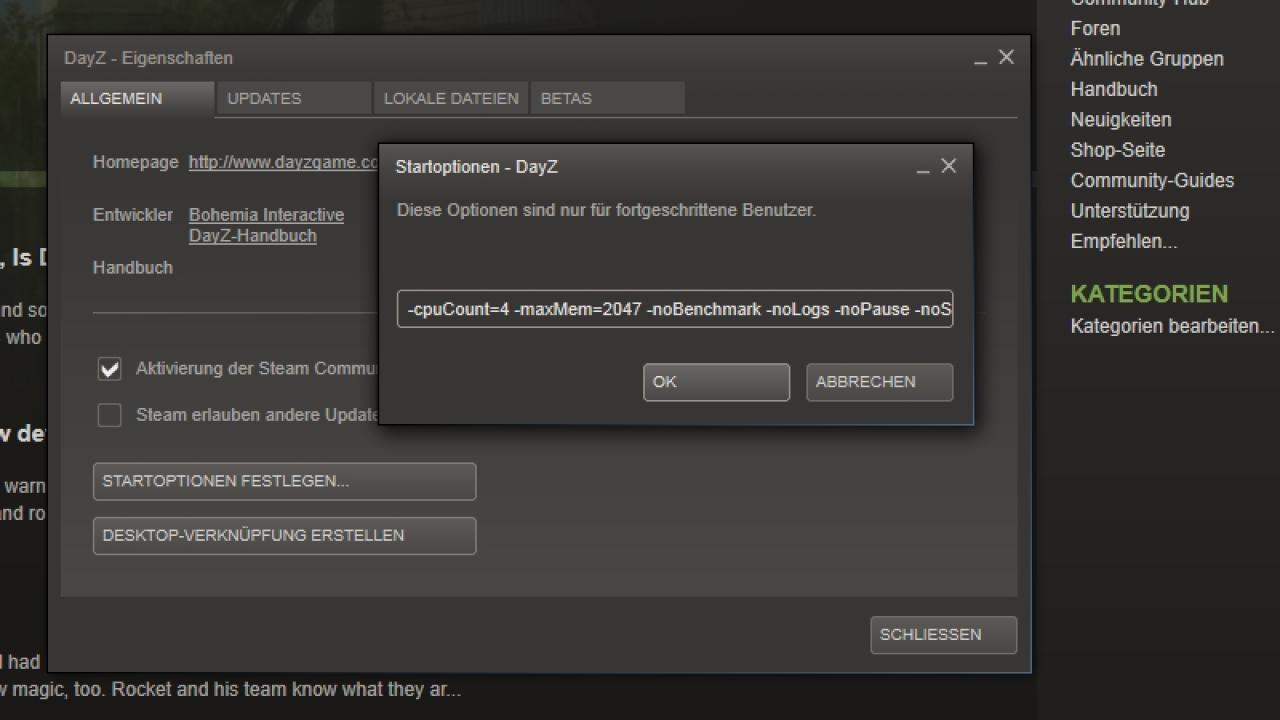
Task: Click Kategorien bearbeiten... link
Action: [x=1172, y=326]
